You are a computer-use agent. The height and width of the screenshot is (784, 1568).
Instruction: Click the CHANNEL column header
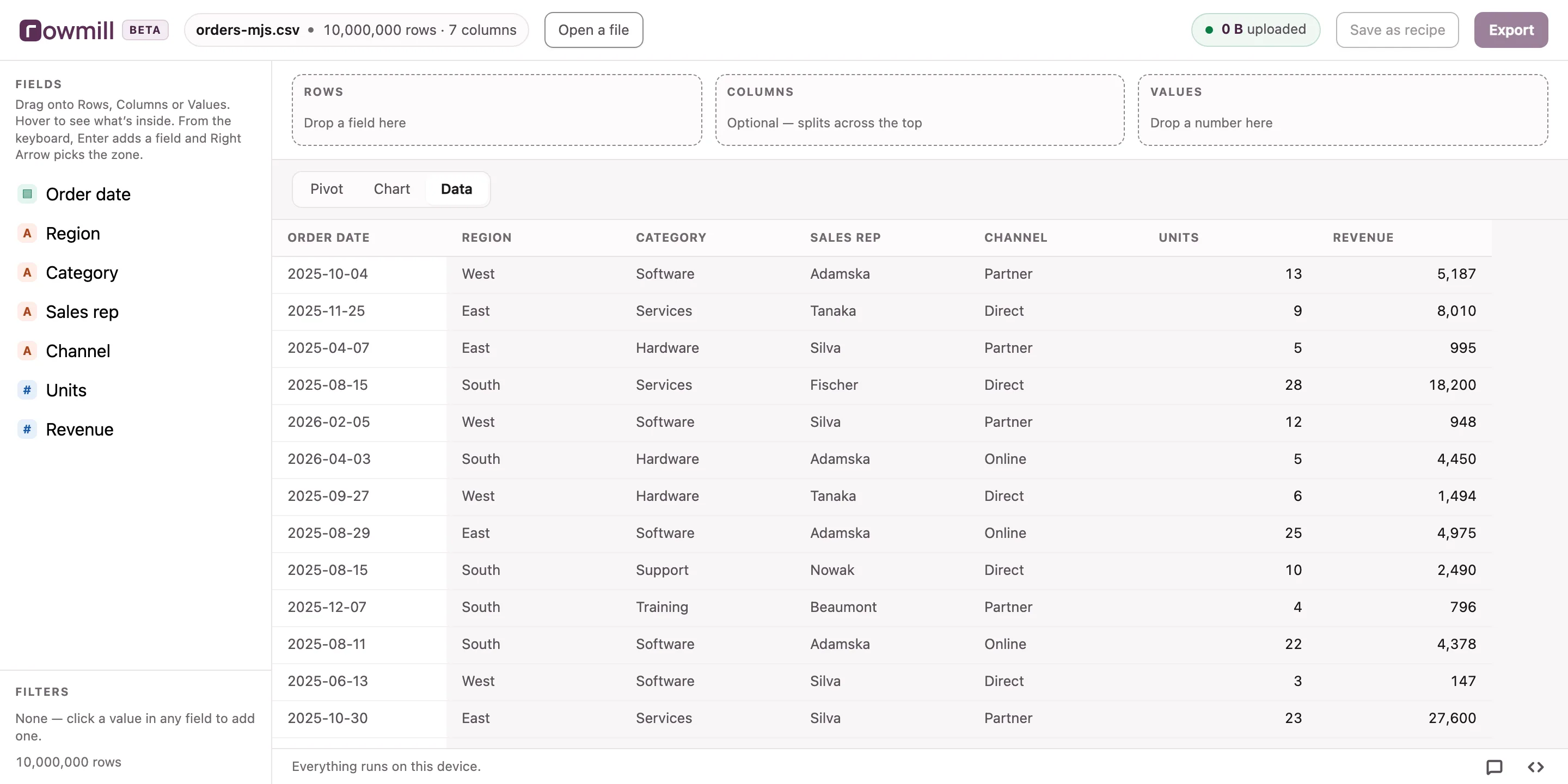1015,238
